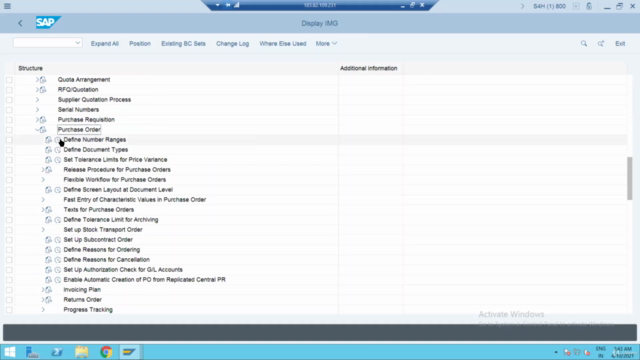Open the command field dropdown
The width and height of the screenshot is (640, 360).
point(78,43)
